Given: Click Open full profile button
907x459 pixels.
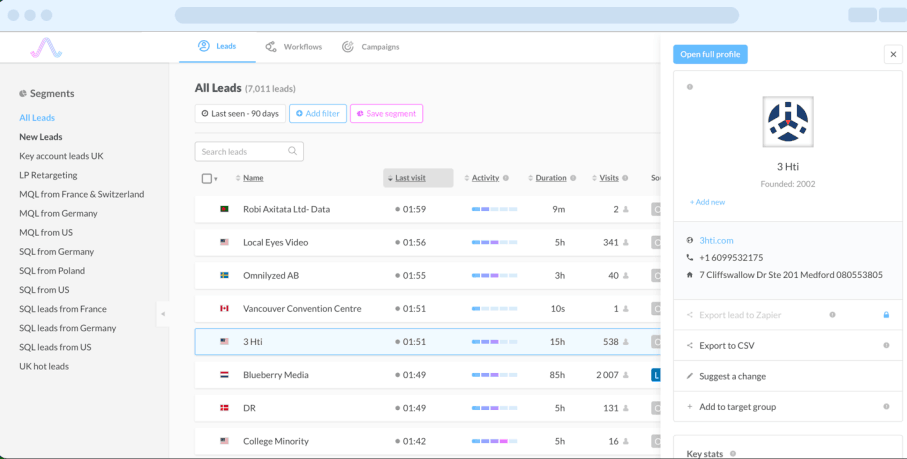Looking at the screenshot, I should (710, 54).
